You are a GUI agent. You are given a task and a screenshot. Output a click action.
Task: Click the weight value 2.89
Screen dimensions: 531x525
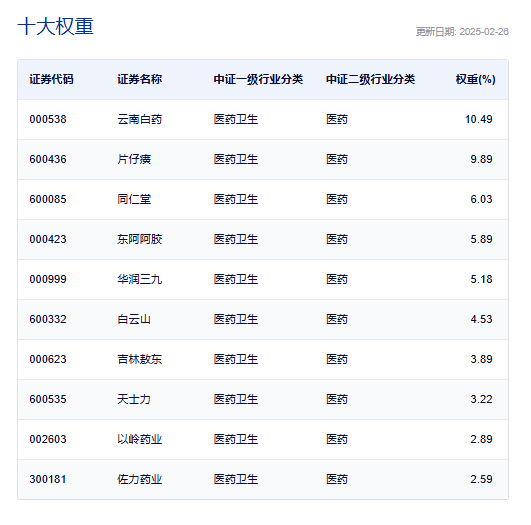(481, 439)
